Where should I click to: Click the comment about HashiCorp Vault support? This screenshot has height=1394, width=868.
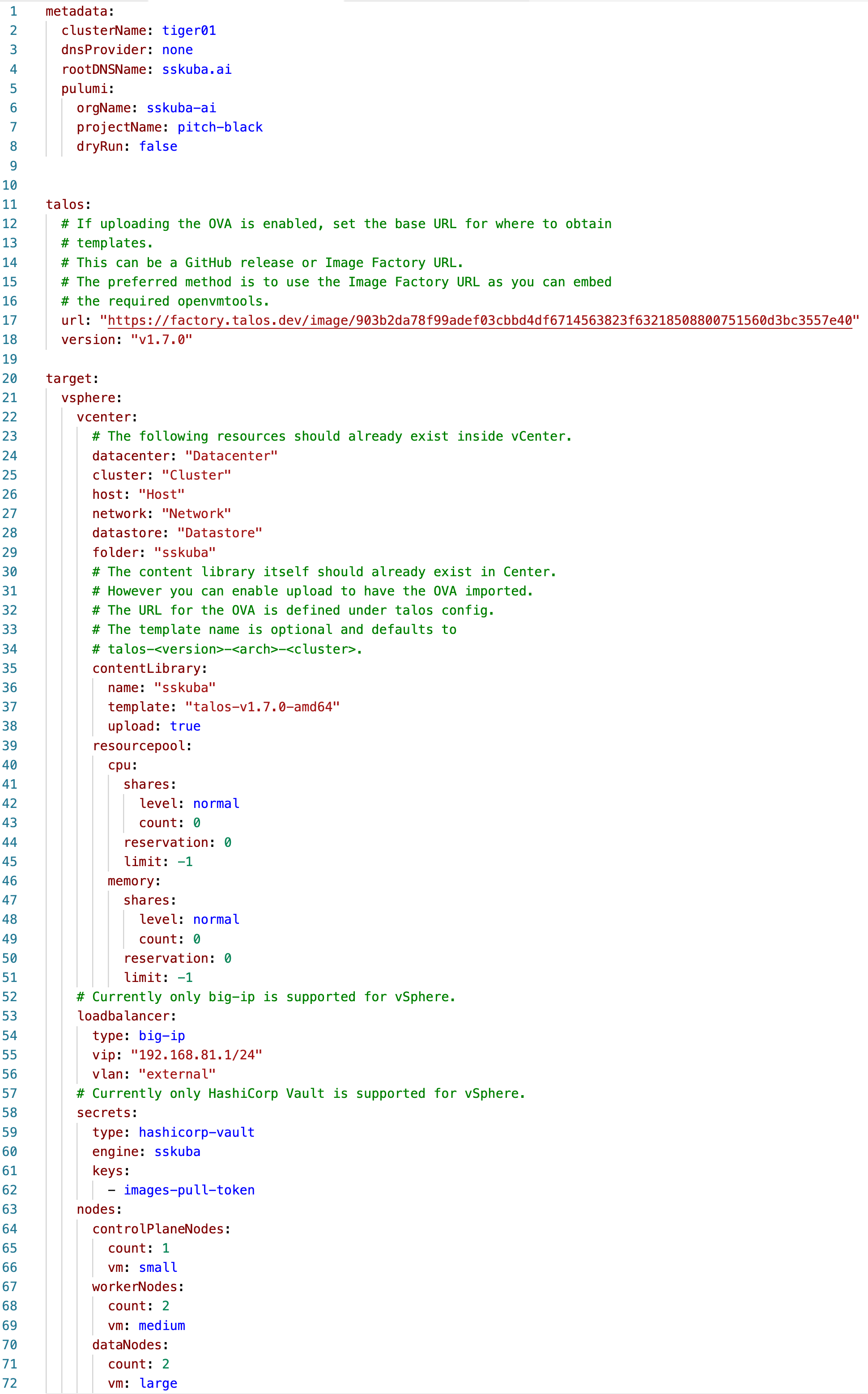coord(301,1093)
